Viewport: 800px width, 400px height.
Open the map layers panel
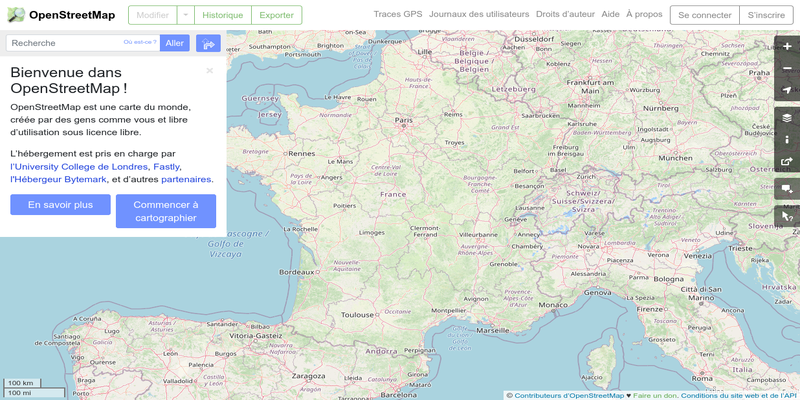[x=787, y=118]
